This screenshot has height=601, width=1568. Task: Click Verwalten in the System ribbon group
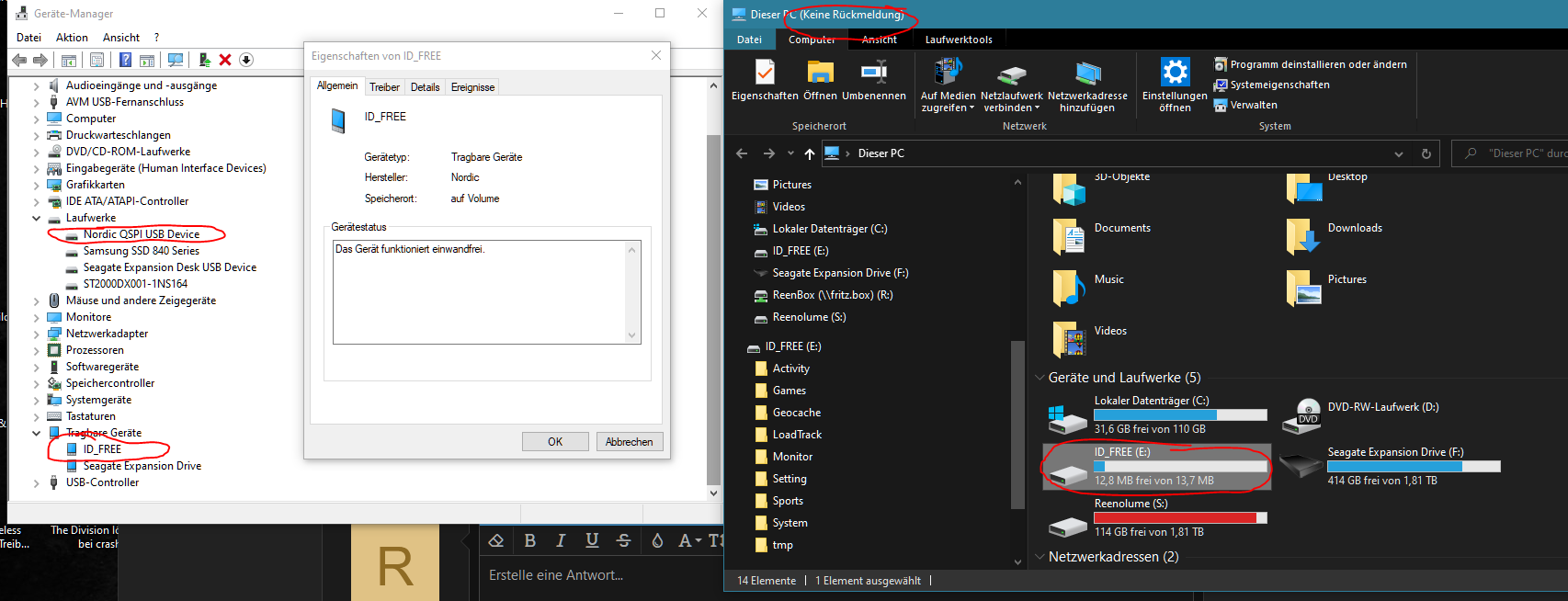[x=1245, y=105]
